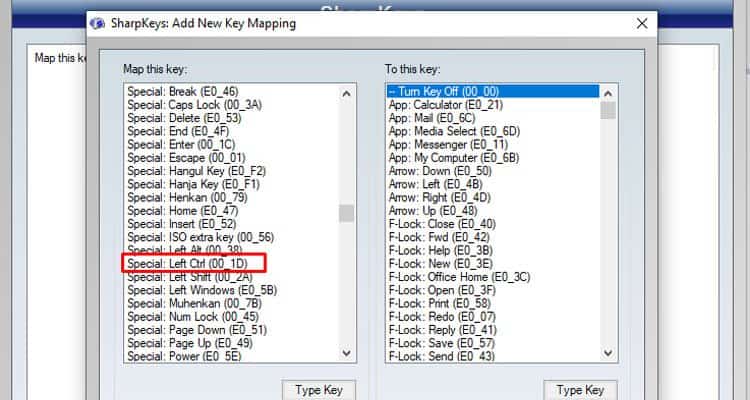Select 'F-Lock: Save (E0_57)' target key
Image resolution: width=750 pixels, height=400 pixels.
(441, 343)
